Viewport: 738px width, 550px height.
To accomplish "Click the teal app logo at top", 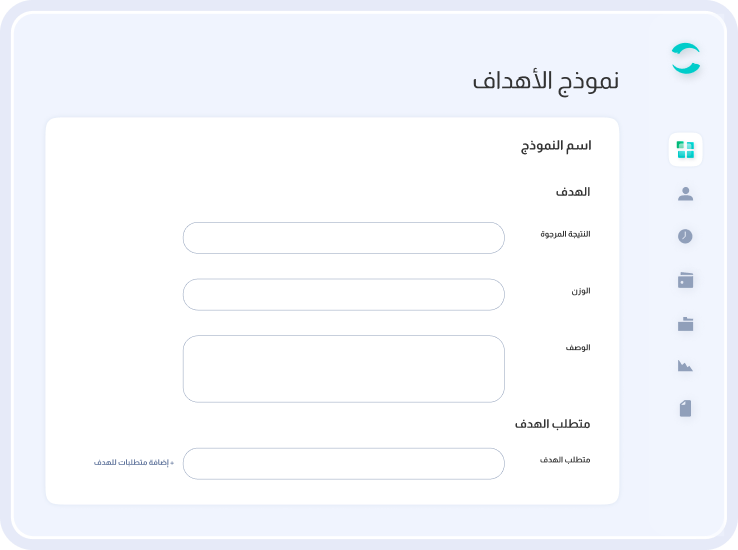I will click(x=686, y=58).
